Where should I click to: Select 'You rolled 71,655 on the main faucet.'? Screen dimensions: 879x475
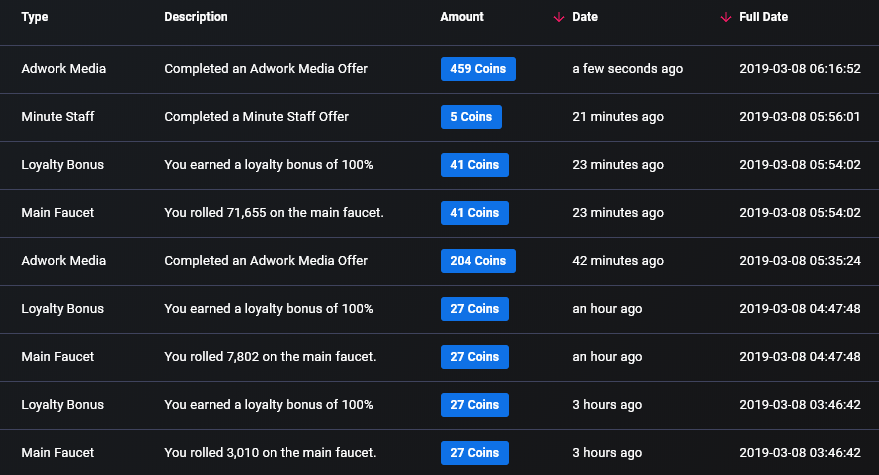coord(274,213)
